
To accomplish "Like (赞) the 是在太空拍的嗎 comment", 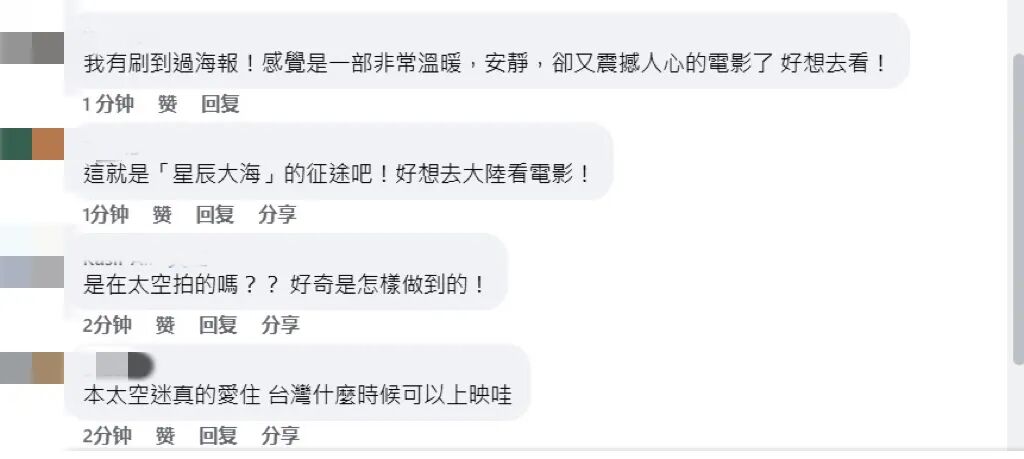I will coord(165,324).
